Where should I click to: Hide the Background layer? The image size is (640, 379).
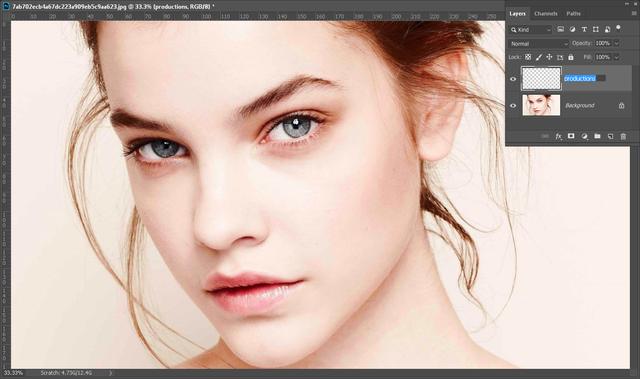click(x=513, y=106)
